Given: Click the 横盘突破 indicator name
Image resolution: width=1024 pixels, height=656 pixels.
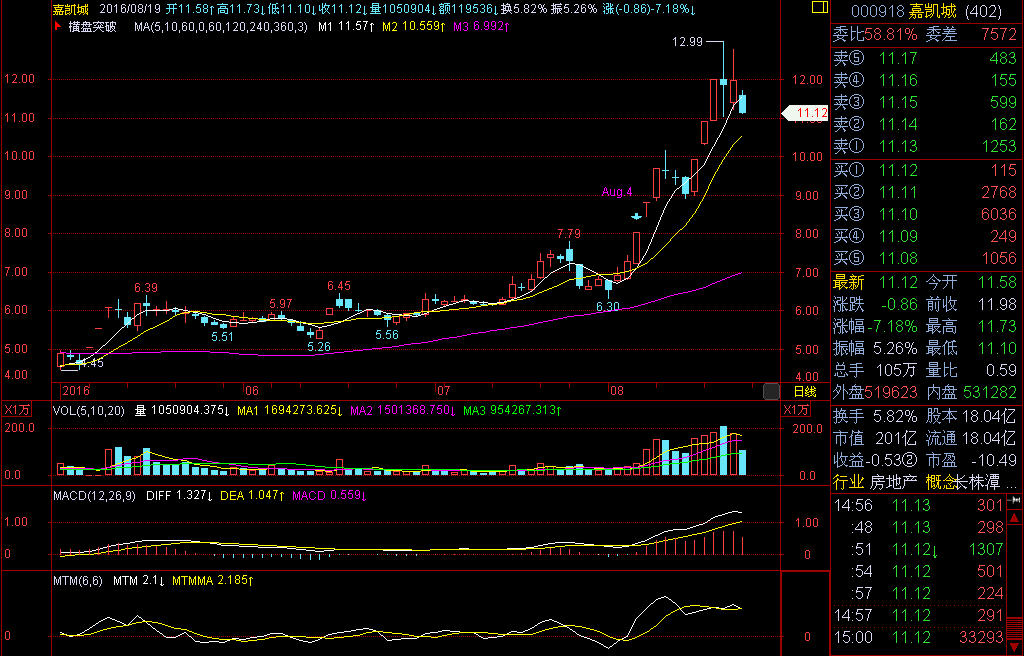Looking at the screenshot, I should coord(93,27).
